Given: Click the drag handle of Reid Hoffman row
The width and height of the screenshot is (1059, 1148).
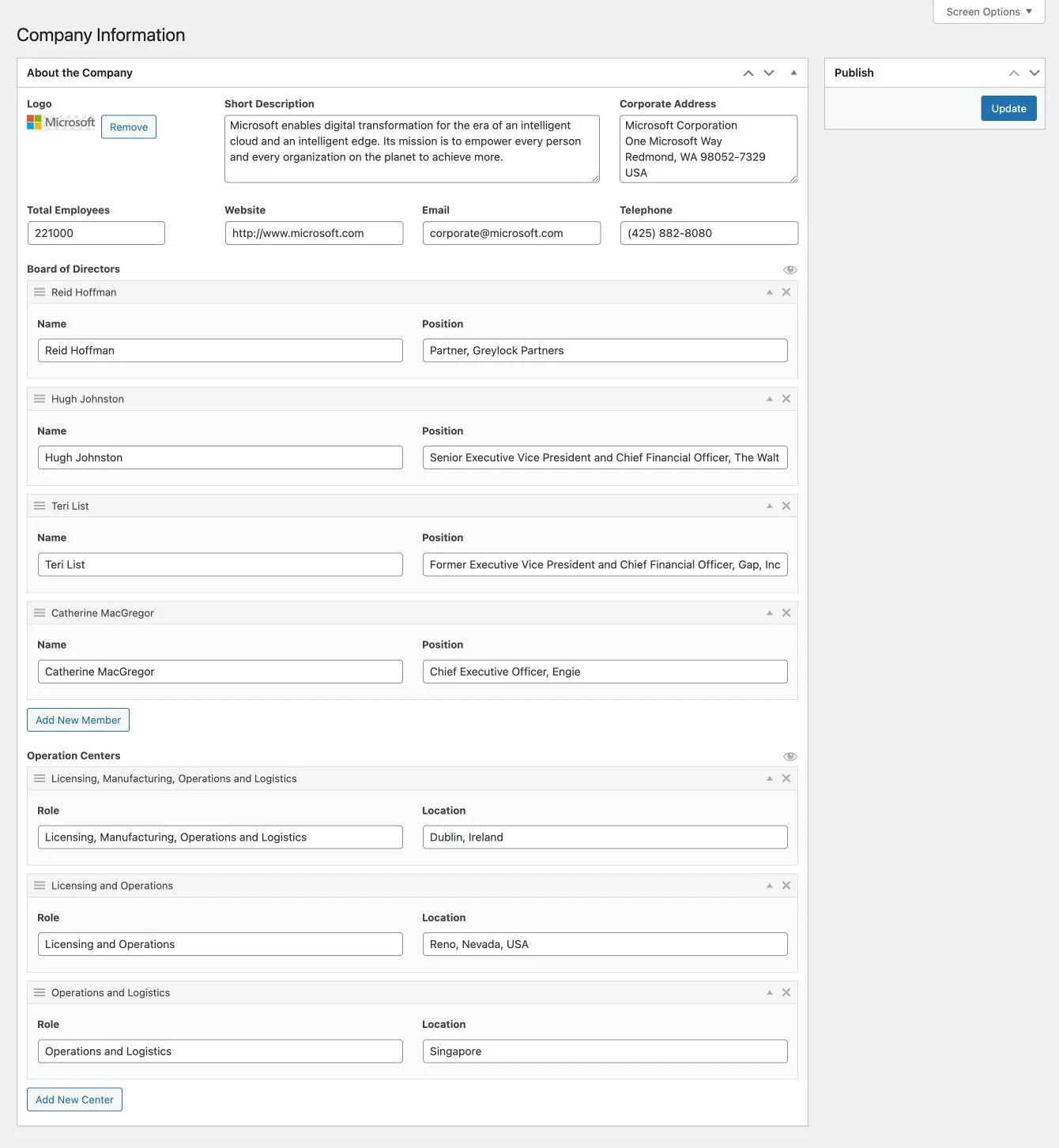Looking at the screenshot, I should point(40,292).
